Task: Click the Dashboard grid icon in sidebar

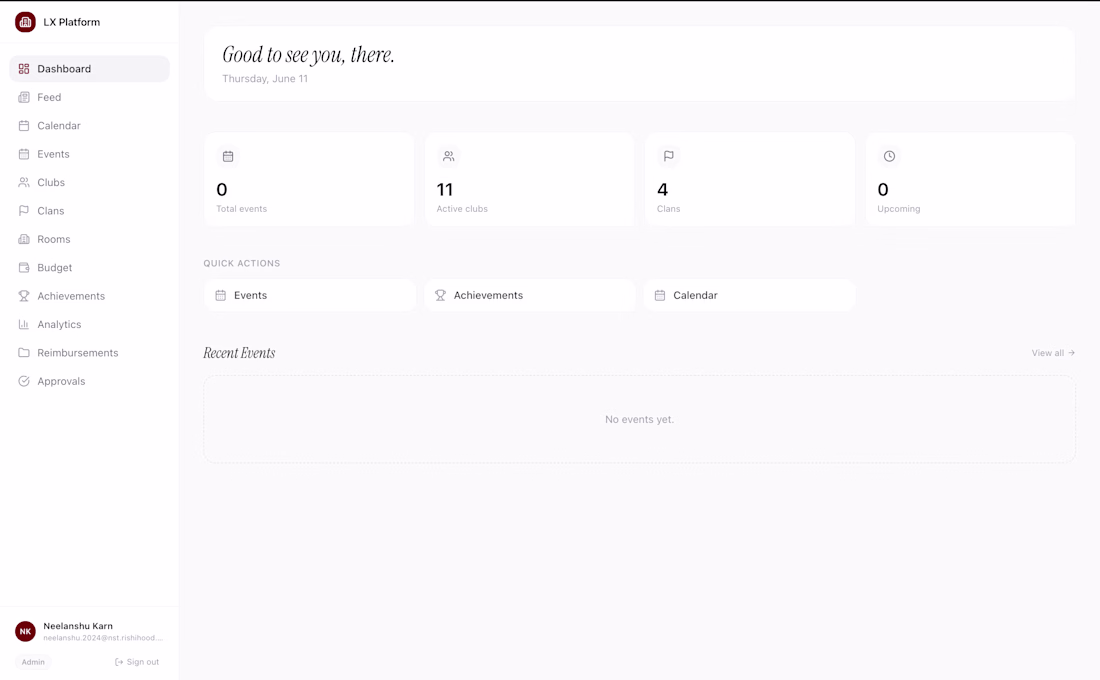Action: (x=24, y=69)
